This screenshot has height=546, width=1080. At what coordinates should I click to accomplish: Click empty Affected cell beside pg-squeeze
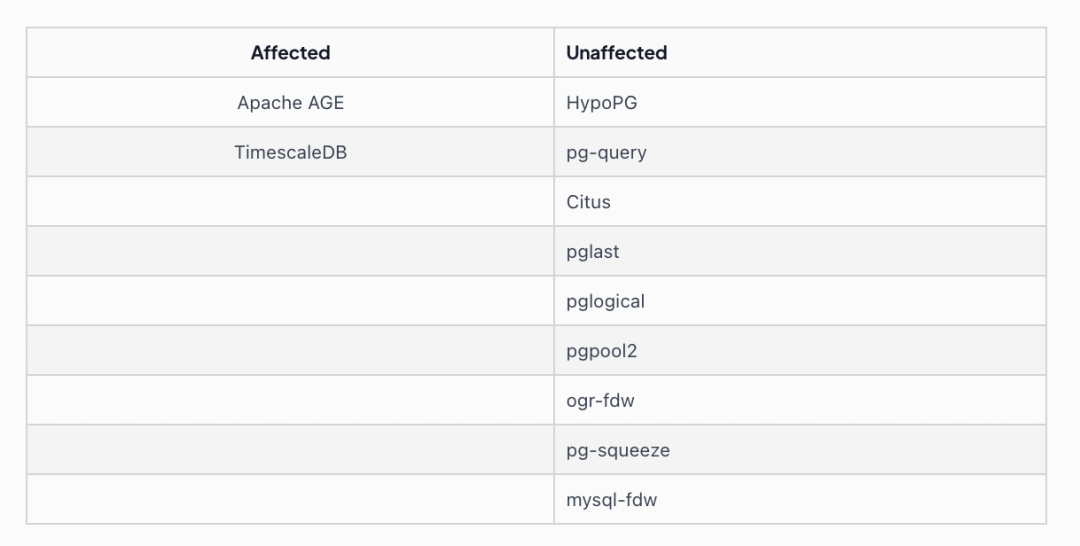point(290,449)
